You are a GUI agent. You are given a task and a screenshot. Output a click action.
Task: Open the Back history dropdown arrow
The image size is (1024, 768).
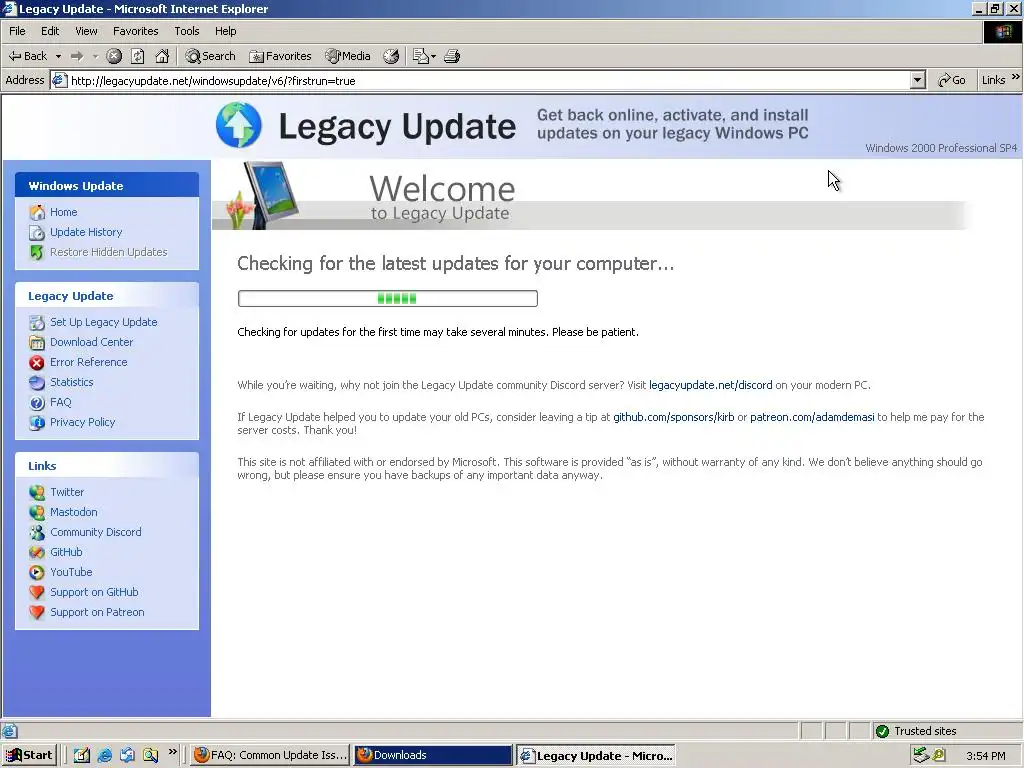coord(58,56)
